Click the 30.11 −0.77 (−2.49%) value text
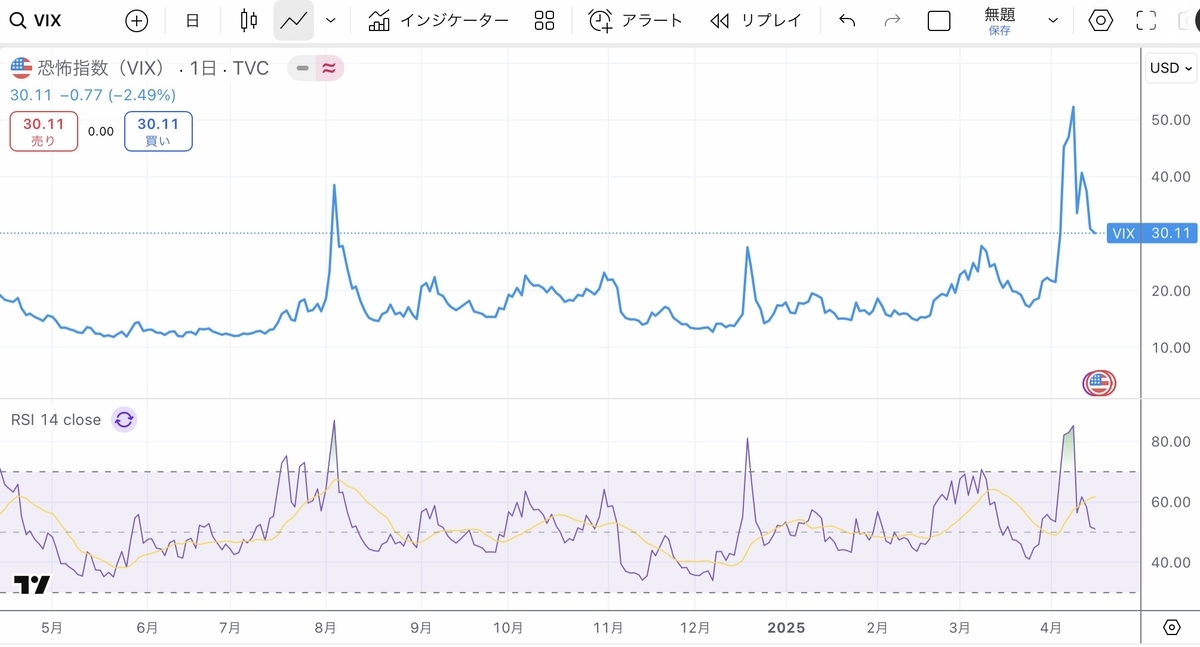The image size is (1200, 647). point(93,95)
